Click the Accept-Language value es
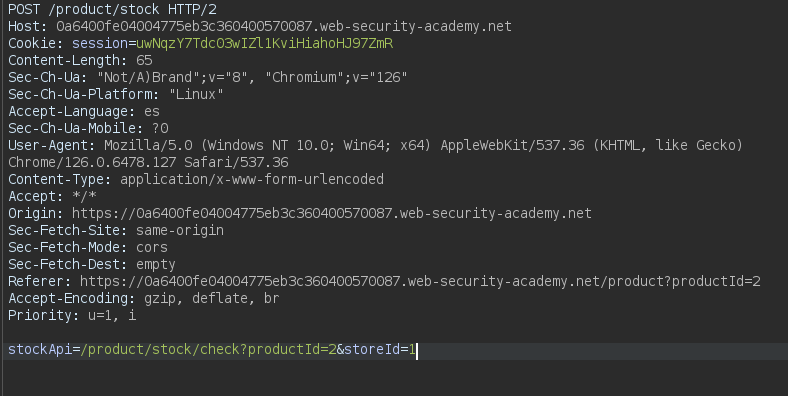The image size is (788, 396). pos(152,112)
